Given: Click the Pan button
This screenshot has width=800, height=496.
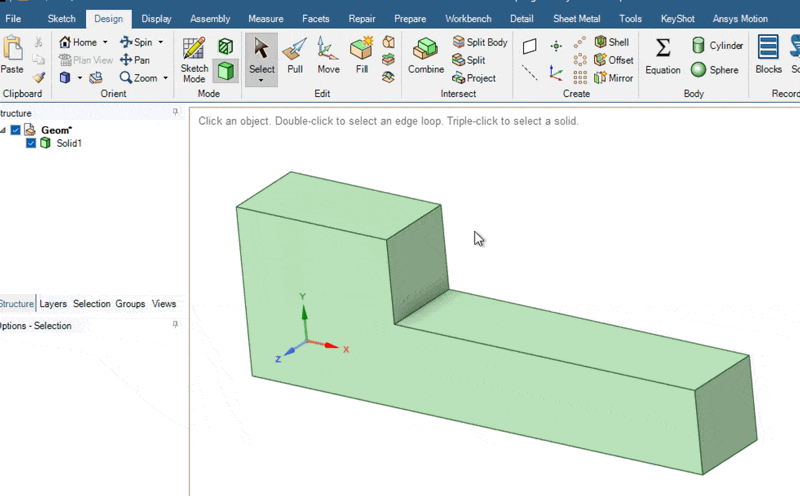Looking at the screenshot, I should (135, 60).
